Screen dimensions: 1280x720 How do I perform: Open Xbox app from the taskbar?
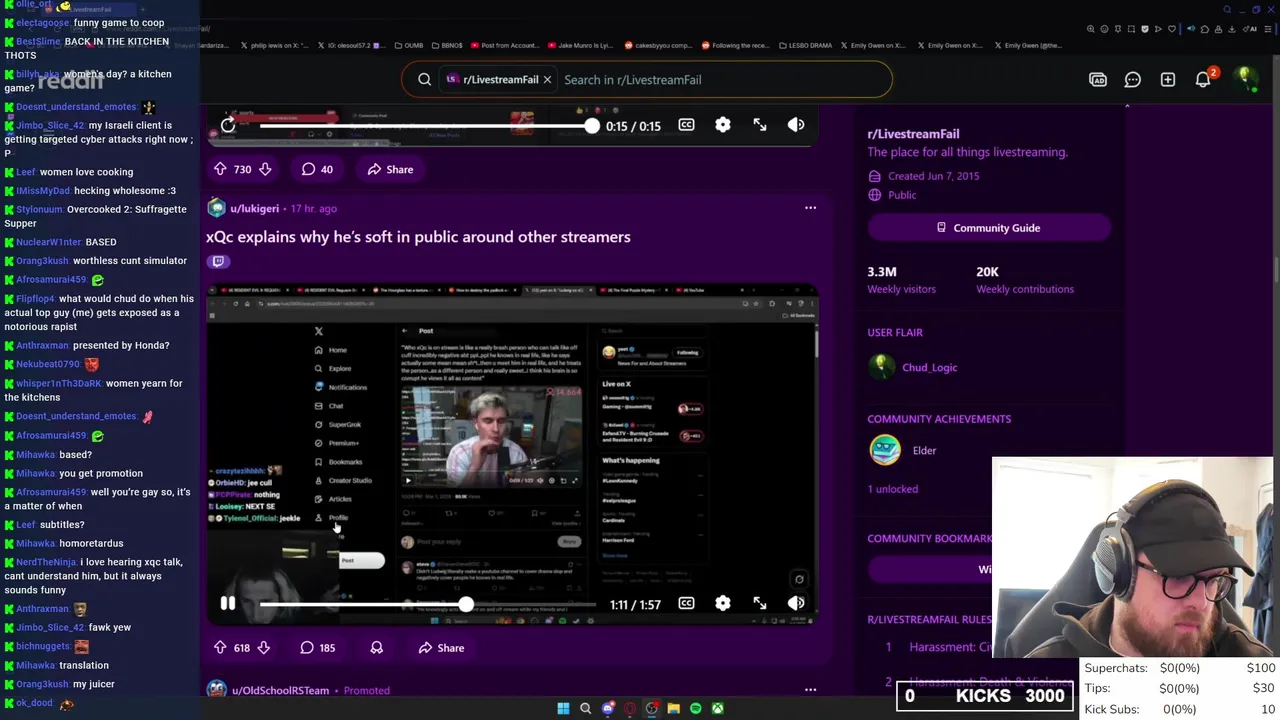[718, 708]
